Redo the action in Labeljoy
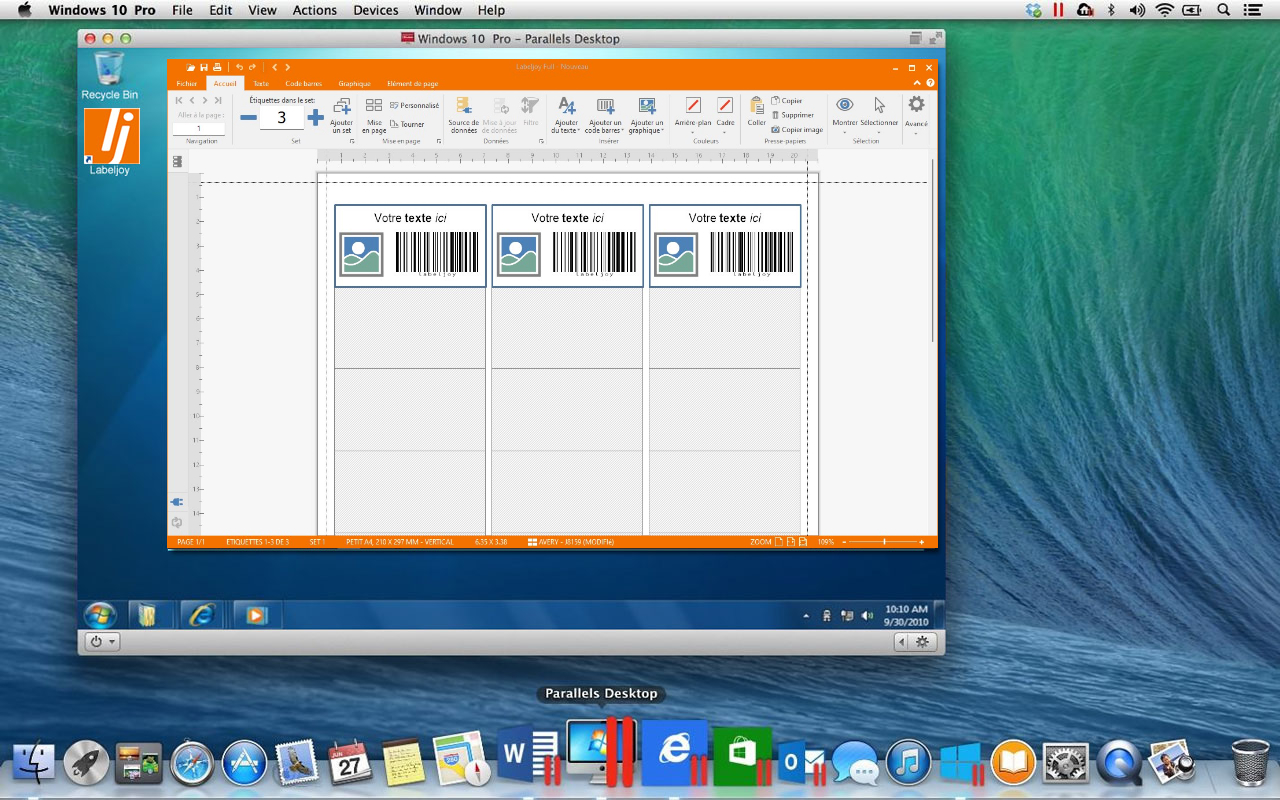 coord(252,67)
